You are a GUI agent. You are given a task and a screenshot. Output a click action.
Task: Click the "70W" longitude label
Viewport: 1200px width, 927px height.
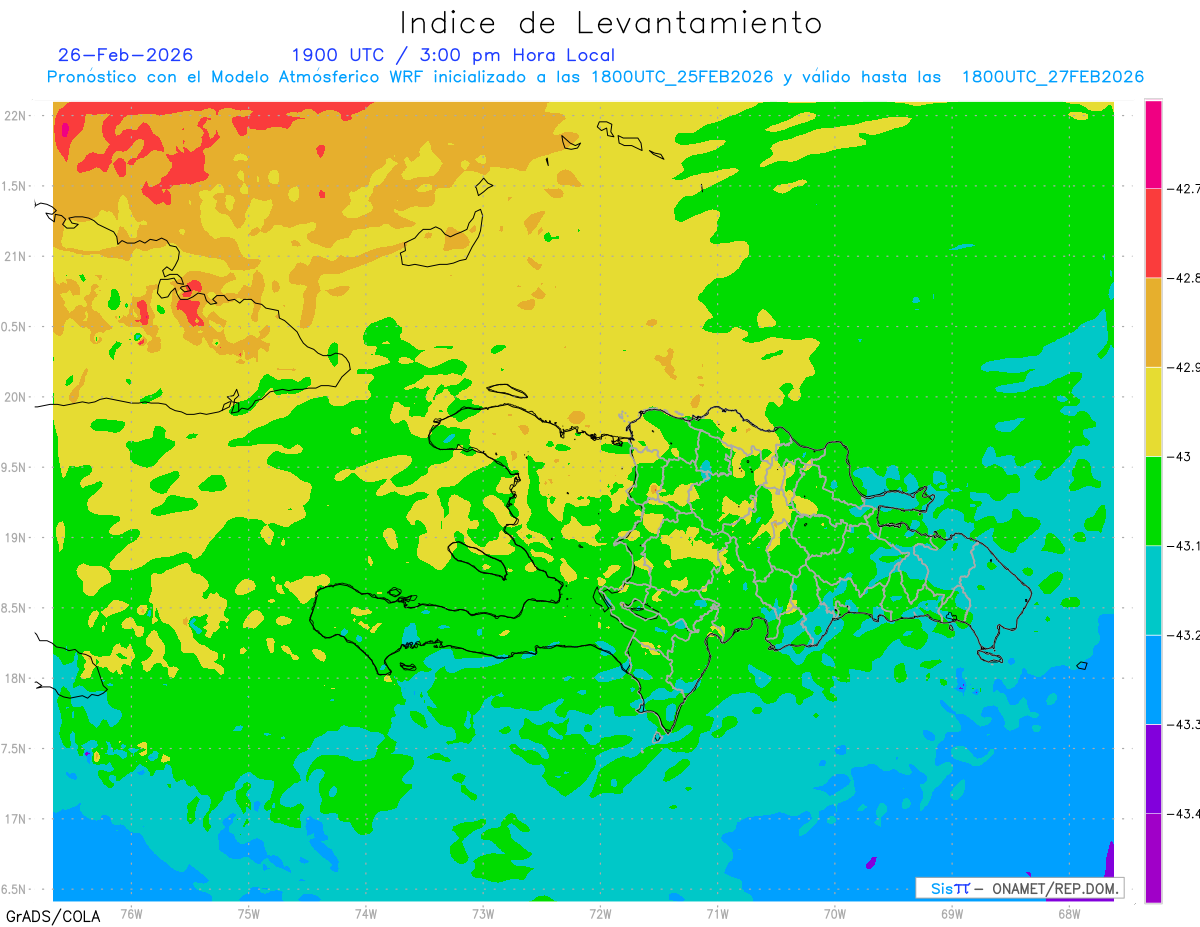[x=834, y=913]
